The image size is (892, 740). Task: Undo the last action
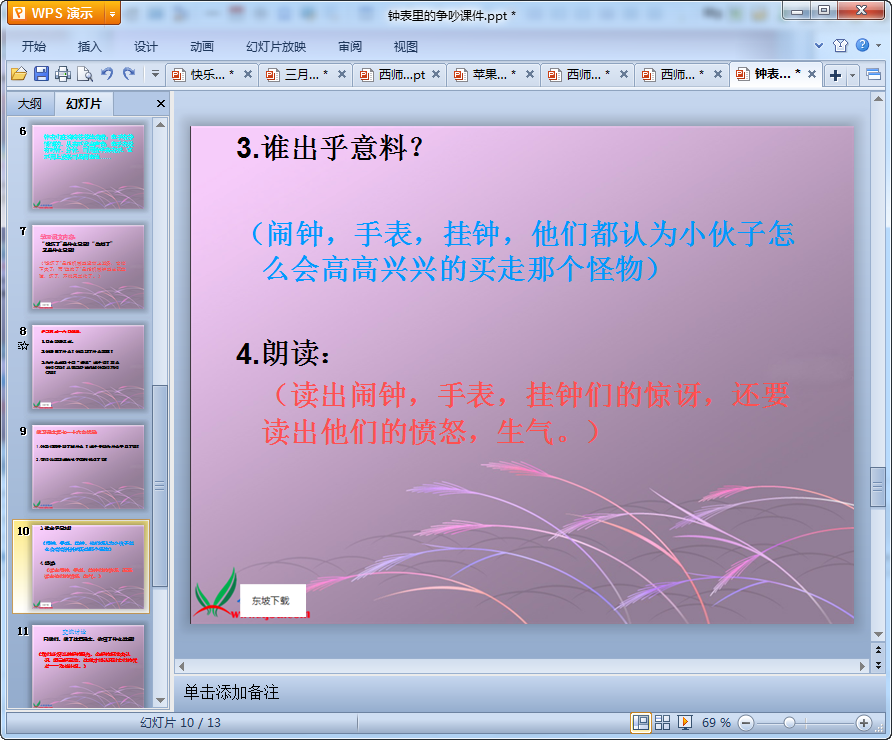pos(106,74)
